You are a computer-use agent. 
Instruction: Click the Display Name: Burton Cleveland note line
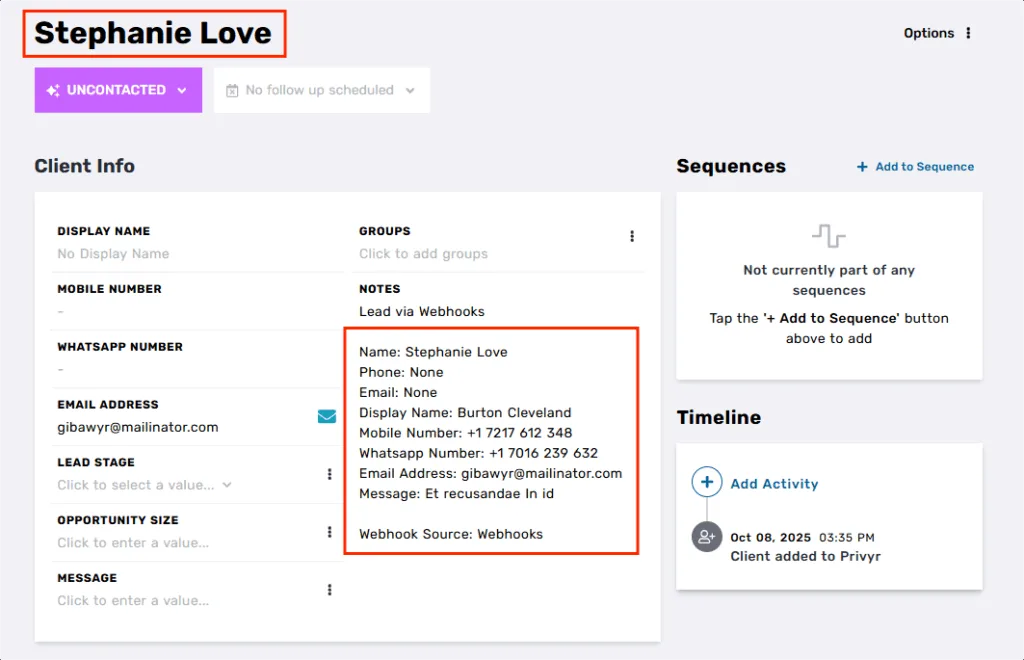[x=465, y=413]
